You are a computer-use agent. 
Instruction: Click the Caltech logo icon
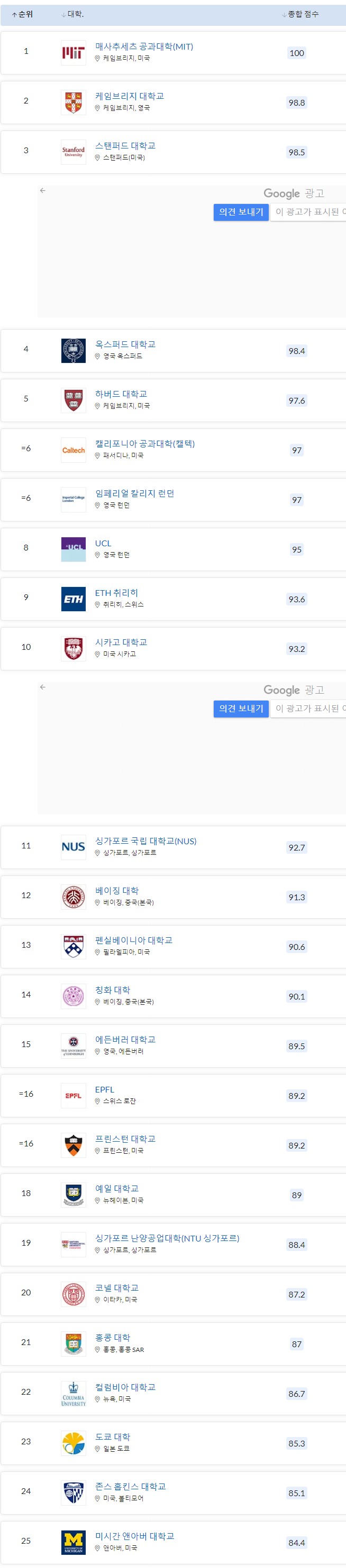[73, 449]
